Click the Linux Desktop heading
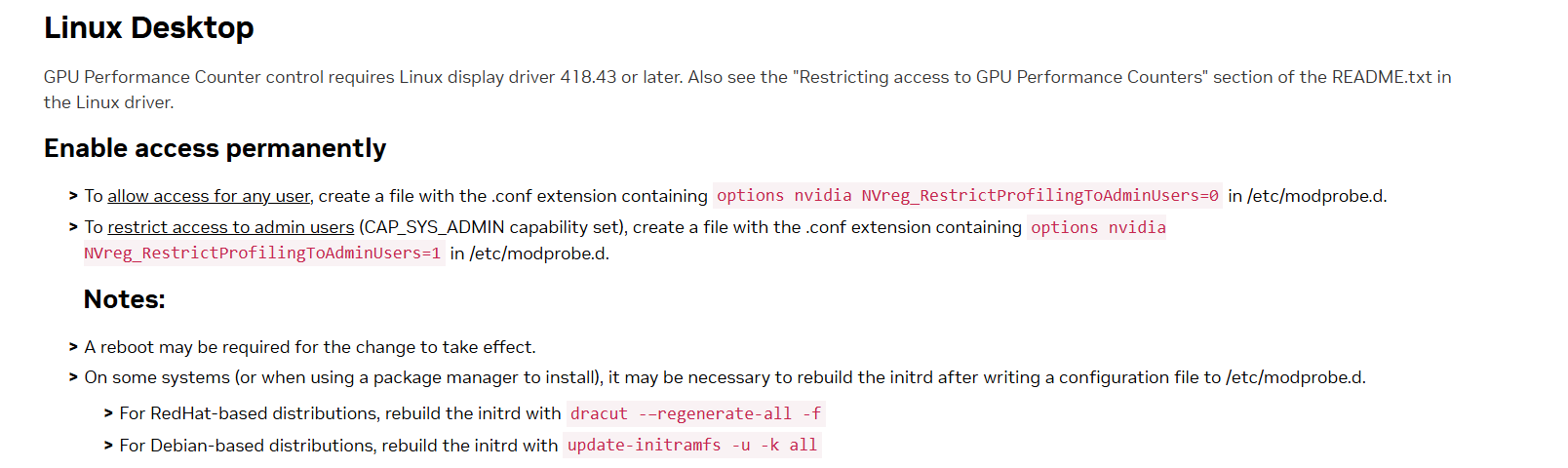The image size is (1568, 468). 149,27
